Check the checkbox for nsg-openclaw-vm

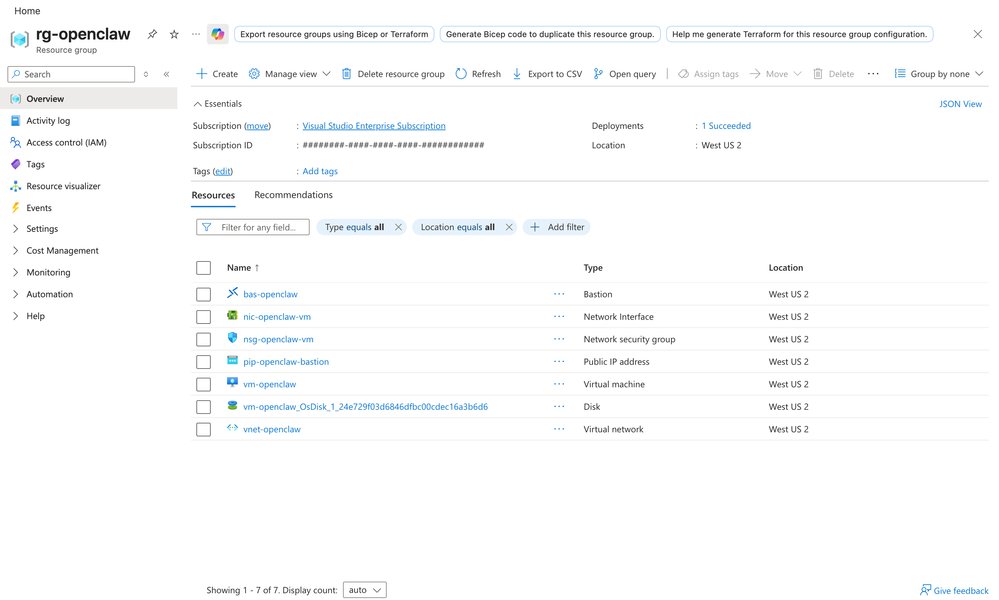pos(203,339)
